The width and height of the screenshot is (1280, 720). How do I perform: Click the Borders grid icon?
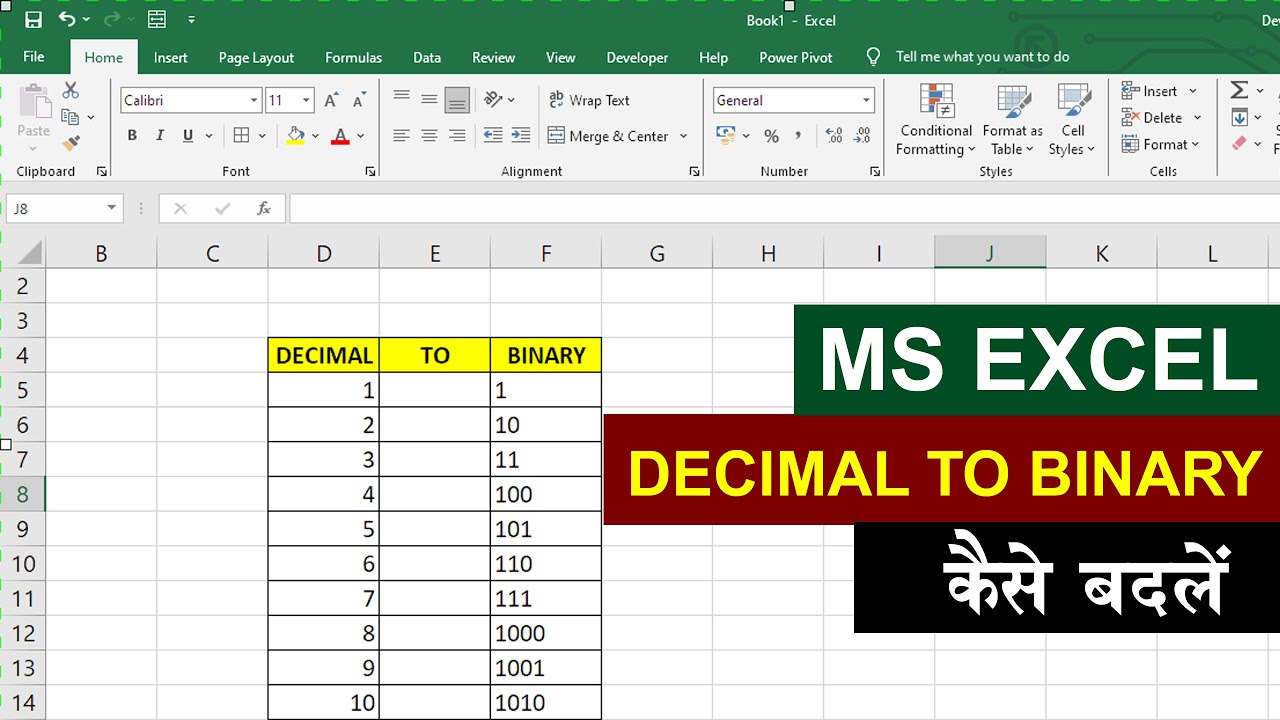click(241, 135)
